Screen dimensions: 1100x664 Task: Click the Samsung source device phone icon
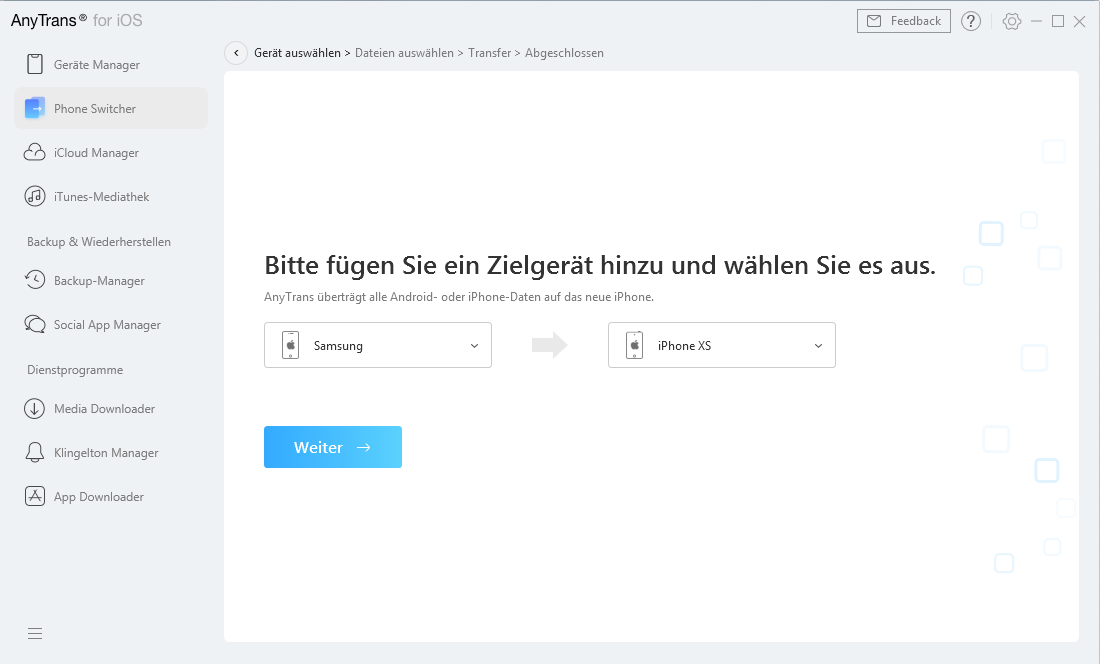click(290, 345)
